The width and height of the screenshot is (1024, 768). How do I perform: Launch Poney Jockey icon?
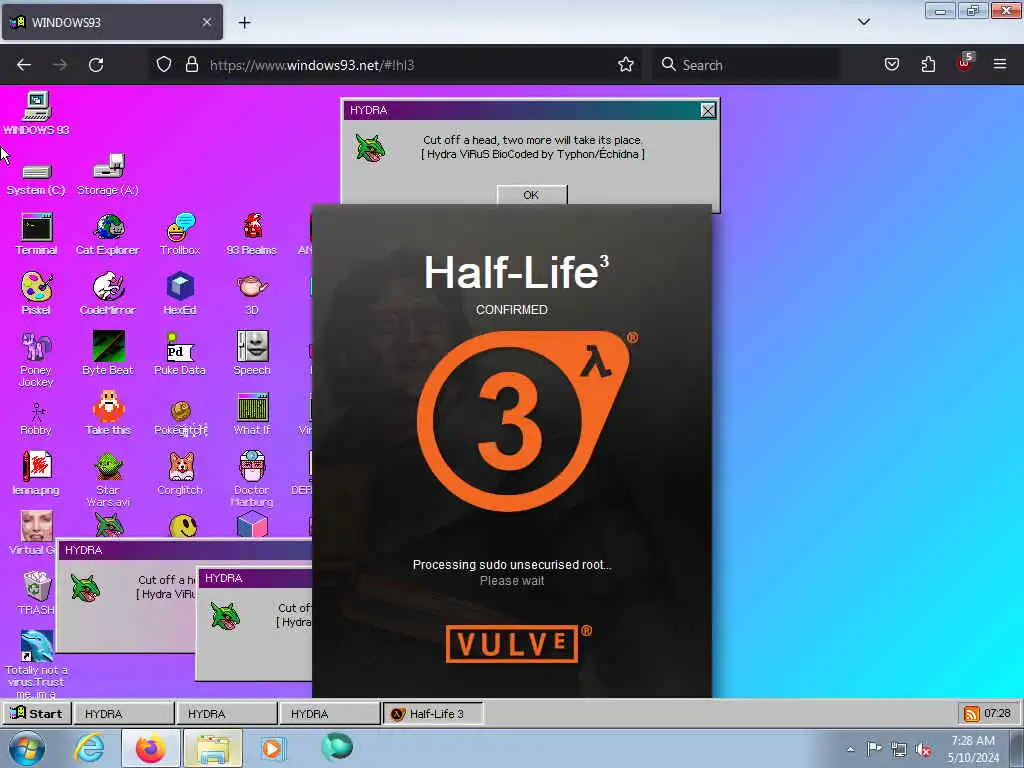tap(36, 359)
